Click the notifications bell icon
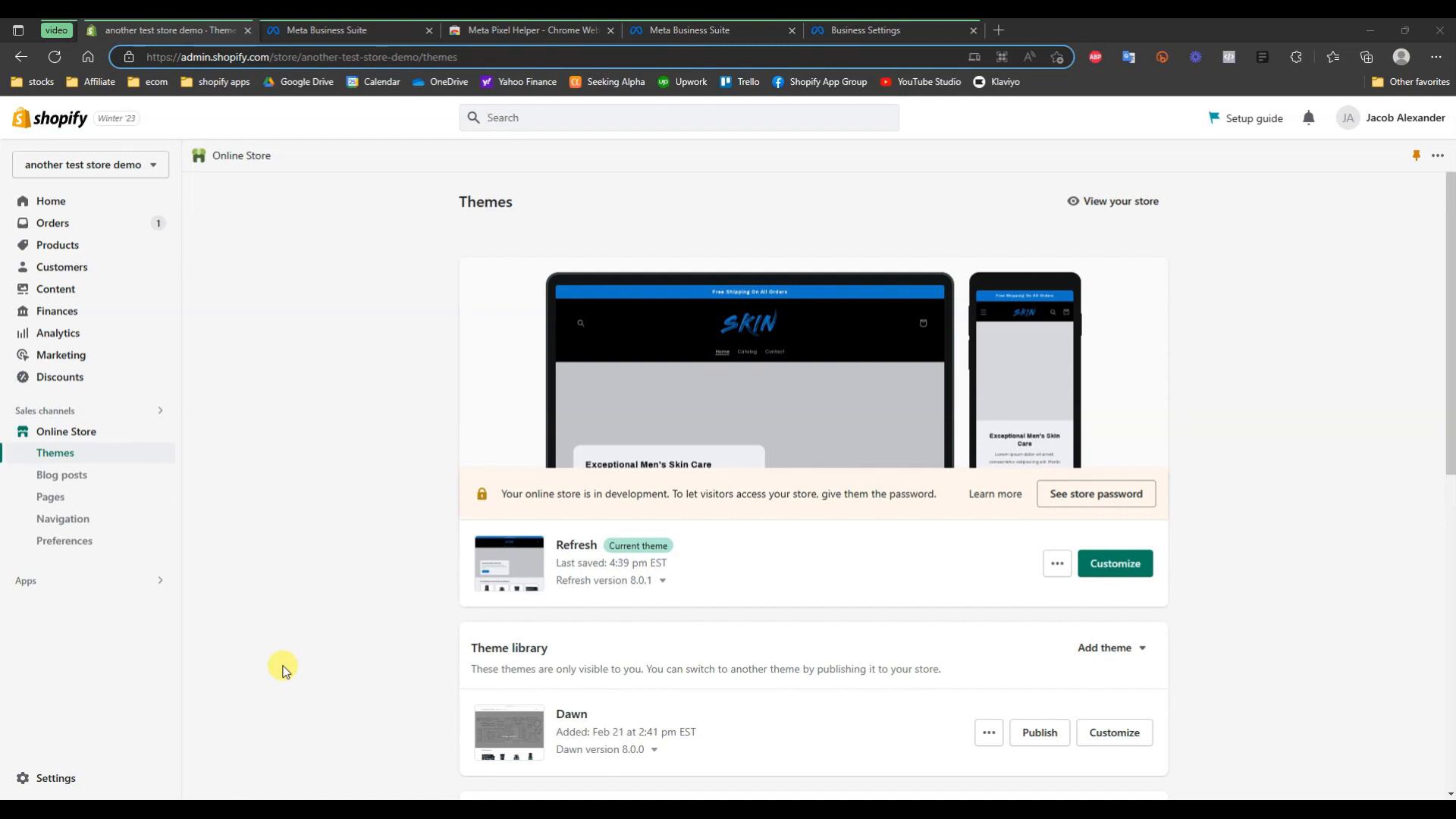The width and height of the screenshot is (1456, 819). click(1308, 118)
